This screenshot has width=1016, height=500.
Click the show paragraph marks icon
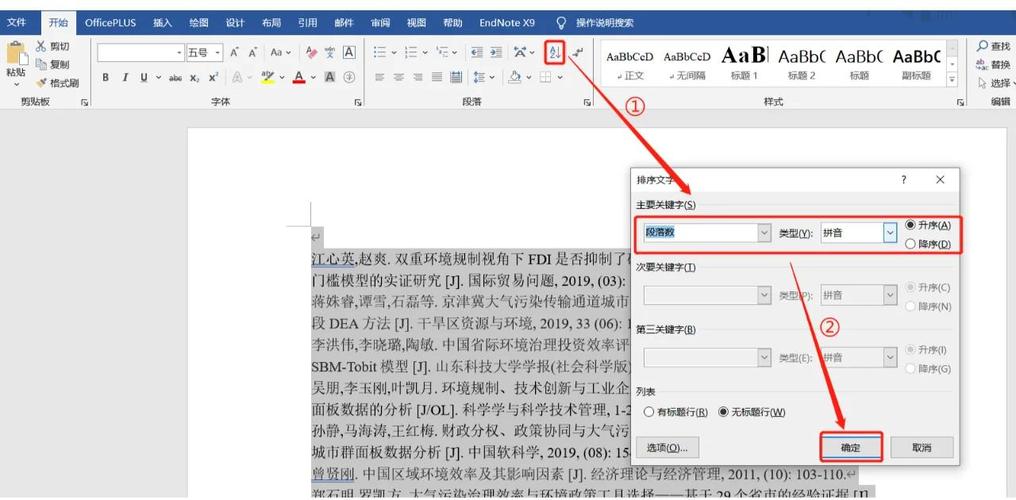(x=578, y=52)
